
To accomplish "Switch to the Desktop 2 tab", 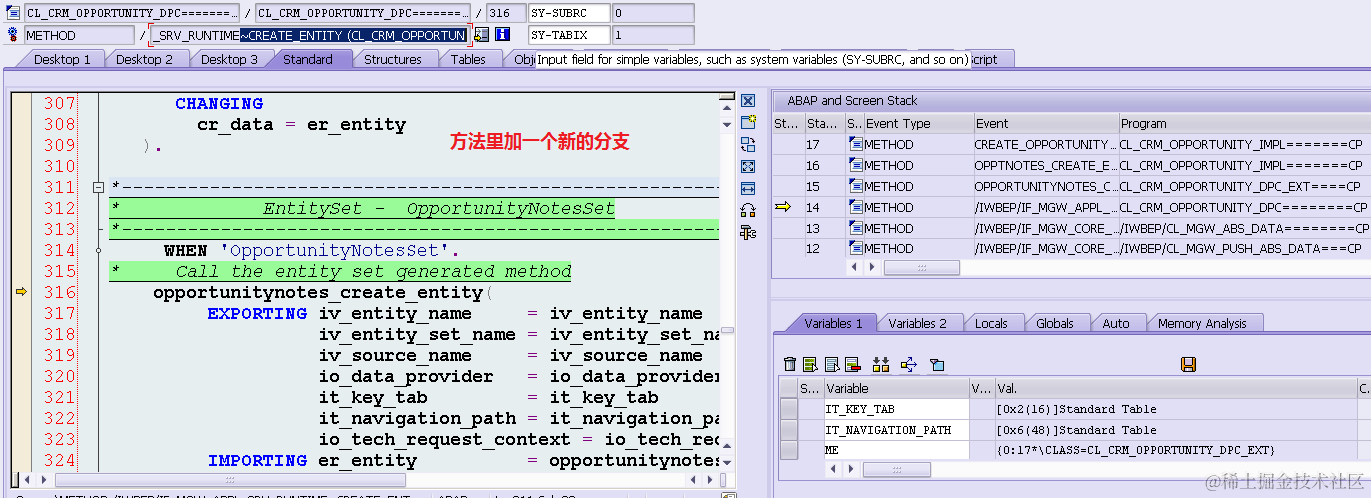I will click(144, 59).
